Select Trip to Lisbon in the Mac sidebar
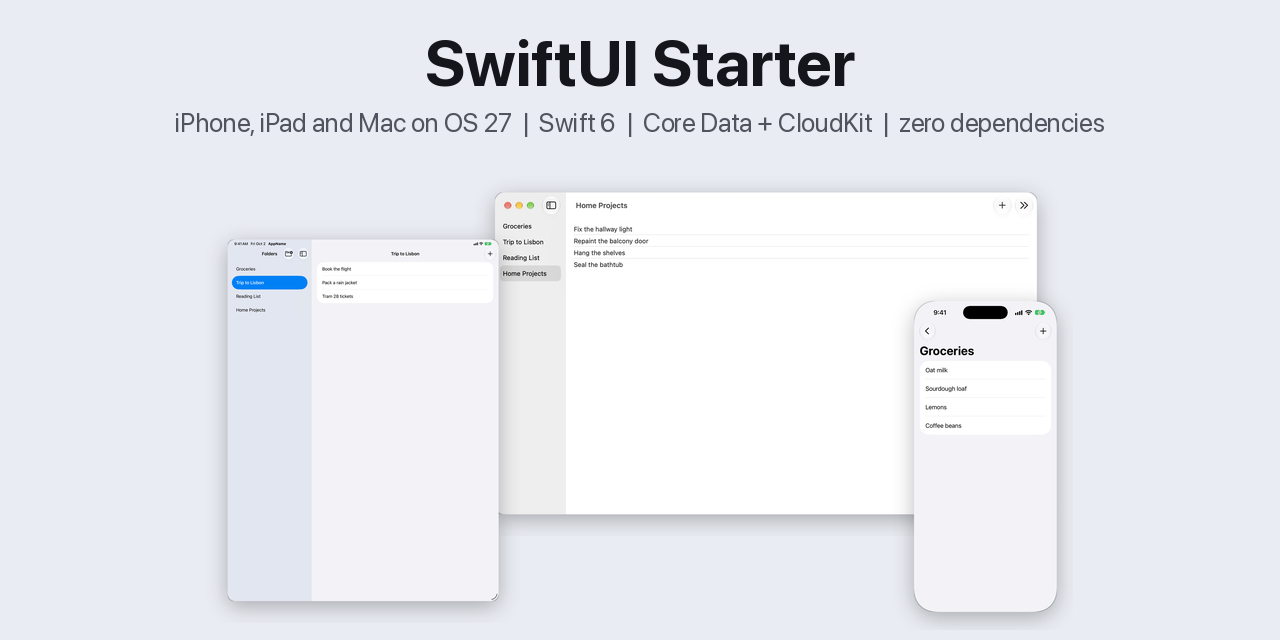The image size is (1280, 640). 531,242
